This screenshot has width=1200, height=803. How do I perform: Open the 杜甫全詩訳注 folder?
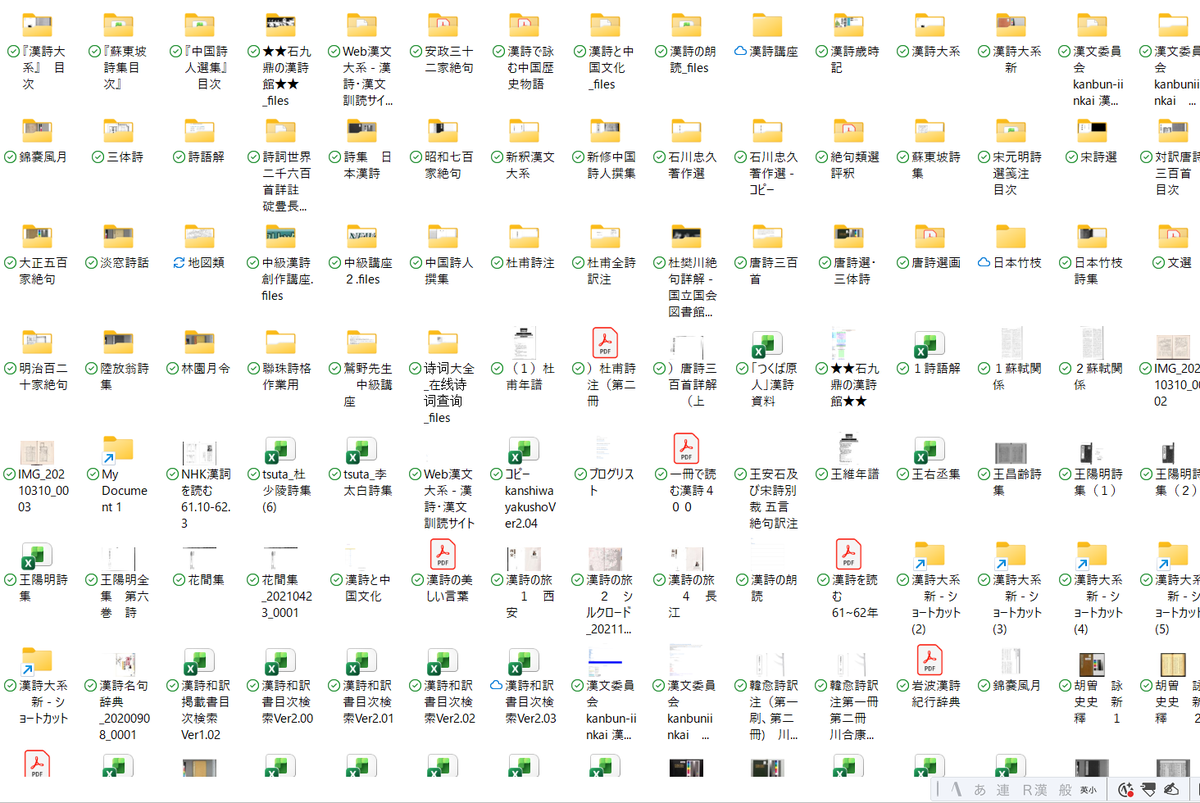click(606, 236)
